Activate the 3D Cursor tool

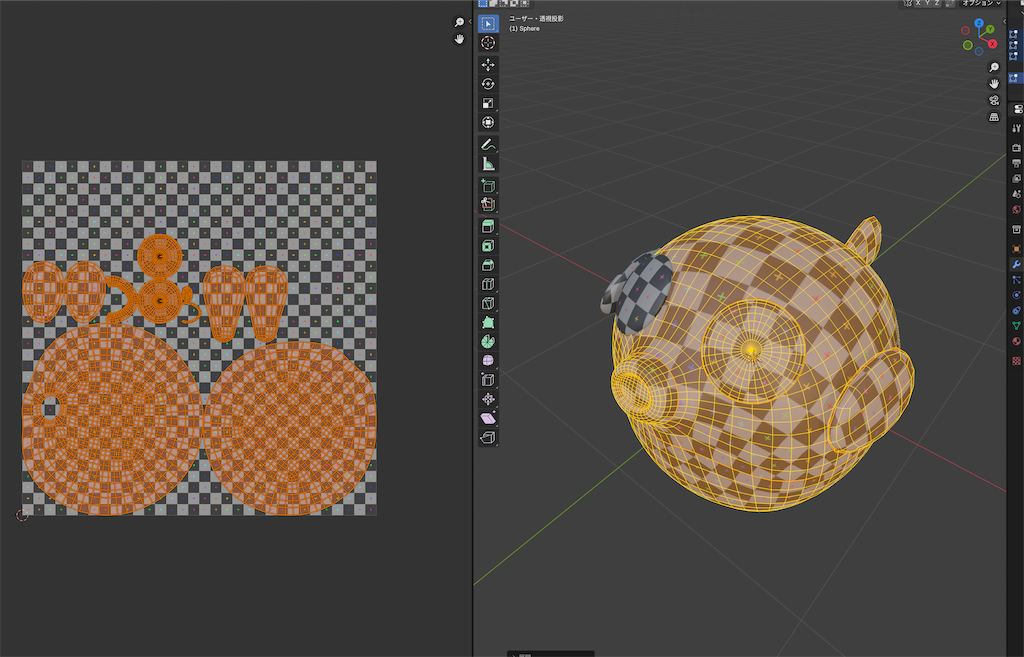click(x=488, y=42)
